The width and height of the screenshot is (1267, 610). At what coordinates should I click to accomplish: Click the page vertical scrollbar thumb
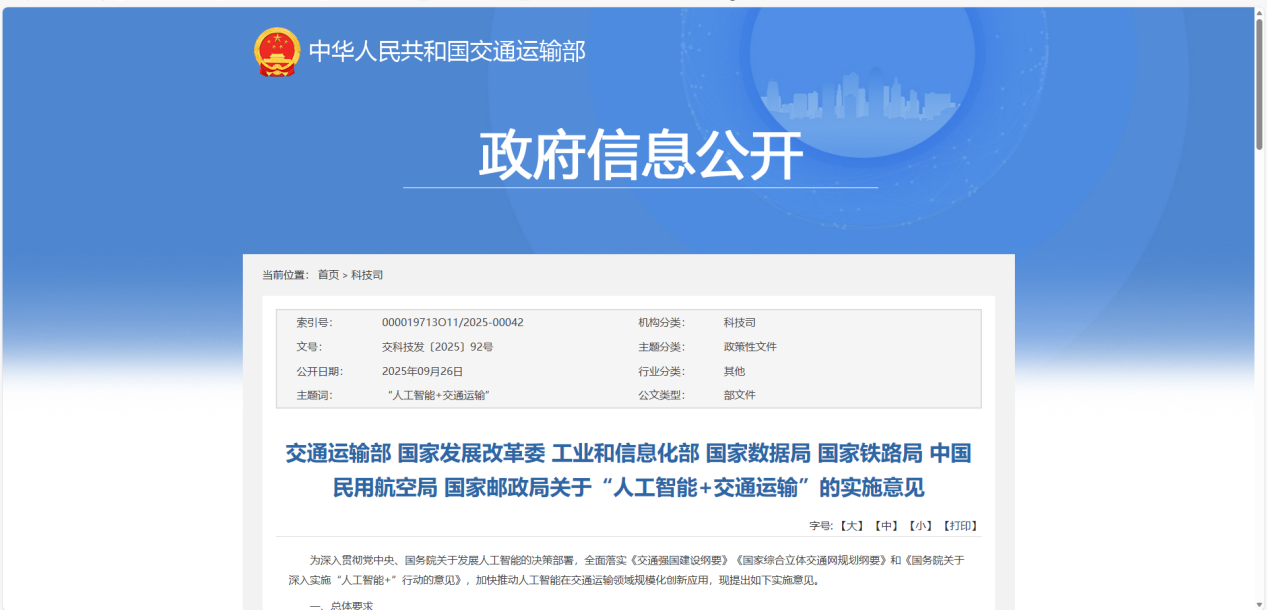coord(1260,85)
